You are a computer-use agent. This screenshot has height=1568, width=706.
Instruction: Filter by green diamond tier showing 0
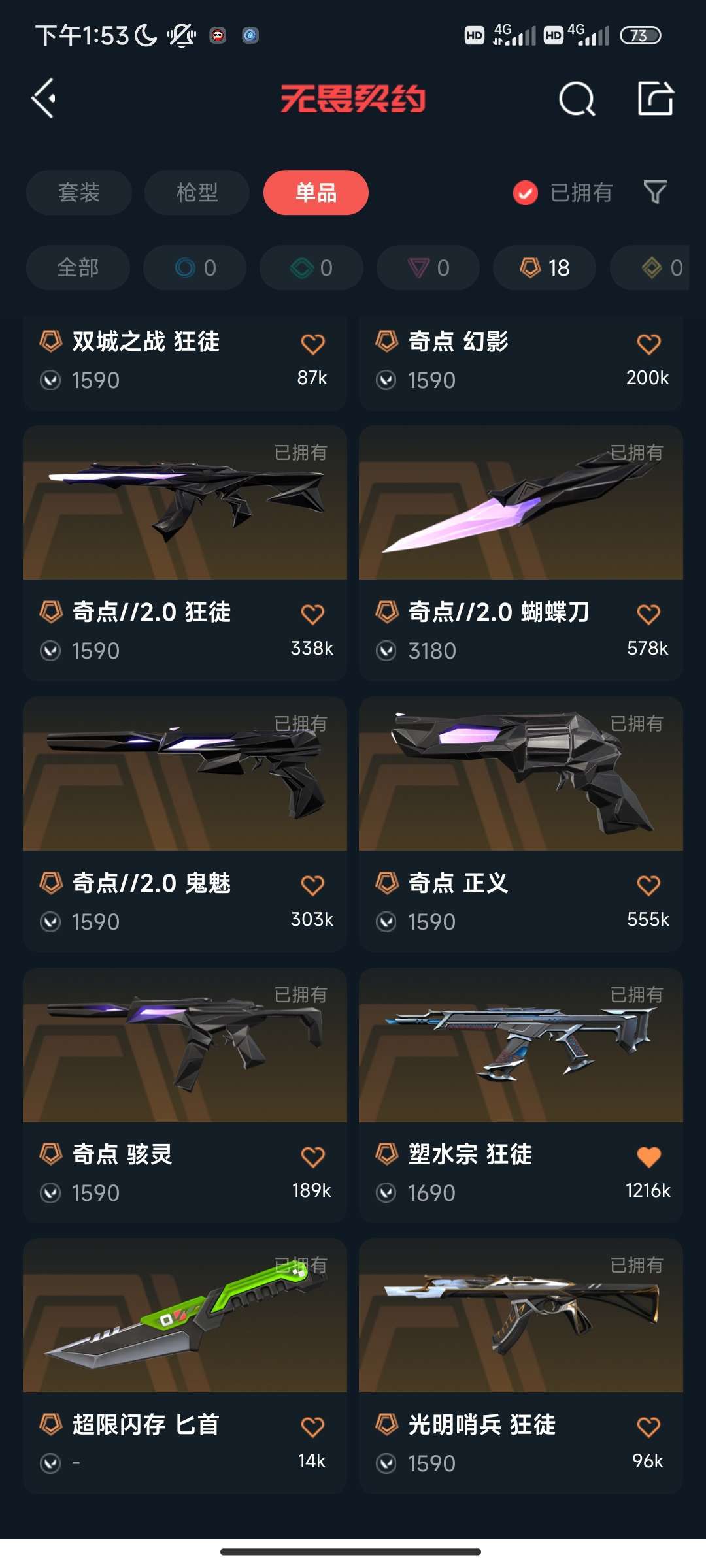[311, 268]
